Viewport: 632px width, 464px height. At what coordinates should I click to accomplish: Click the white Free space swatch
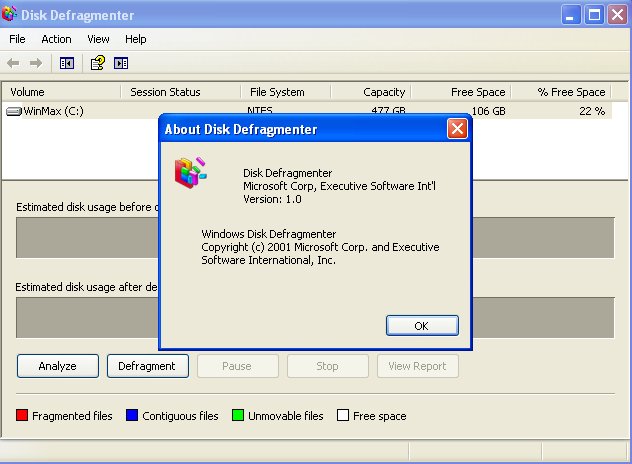[x=343, y=415]
